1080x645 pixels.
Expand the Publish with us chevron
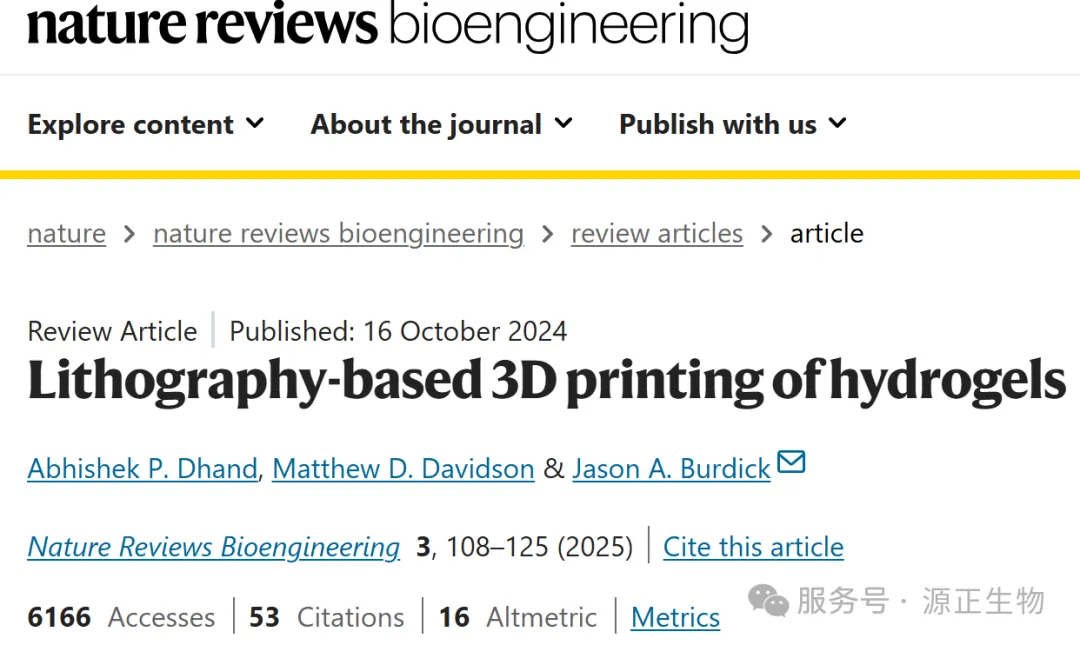(x=838, y=123)
